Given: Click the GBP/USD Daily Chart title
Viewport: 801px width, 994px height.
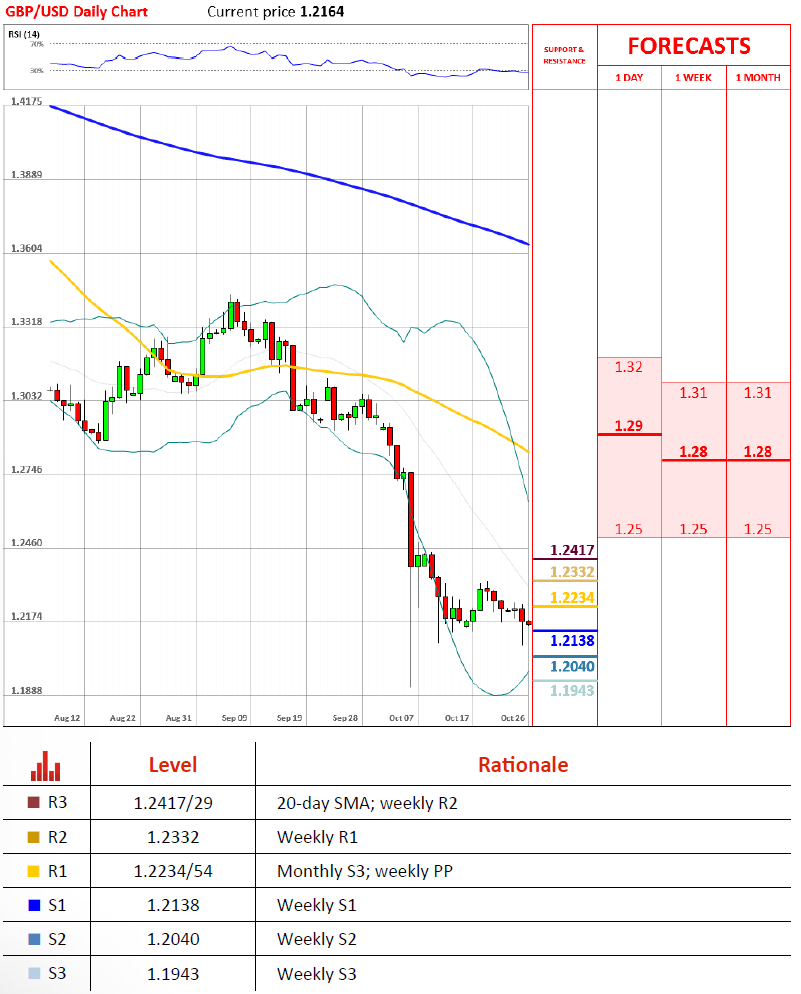Looking at the screenshot, I should point(76,11).
